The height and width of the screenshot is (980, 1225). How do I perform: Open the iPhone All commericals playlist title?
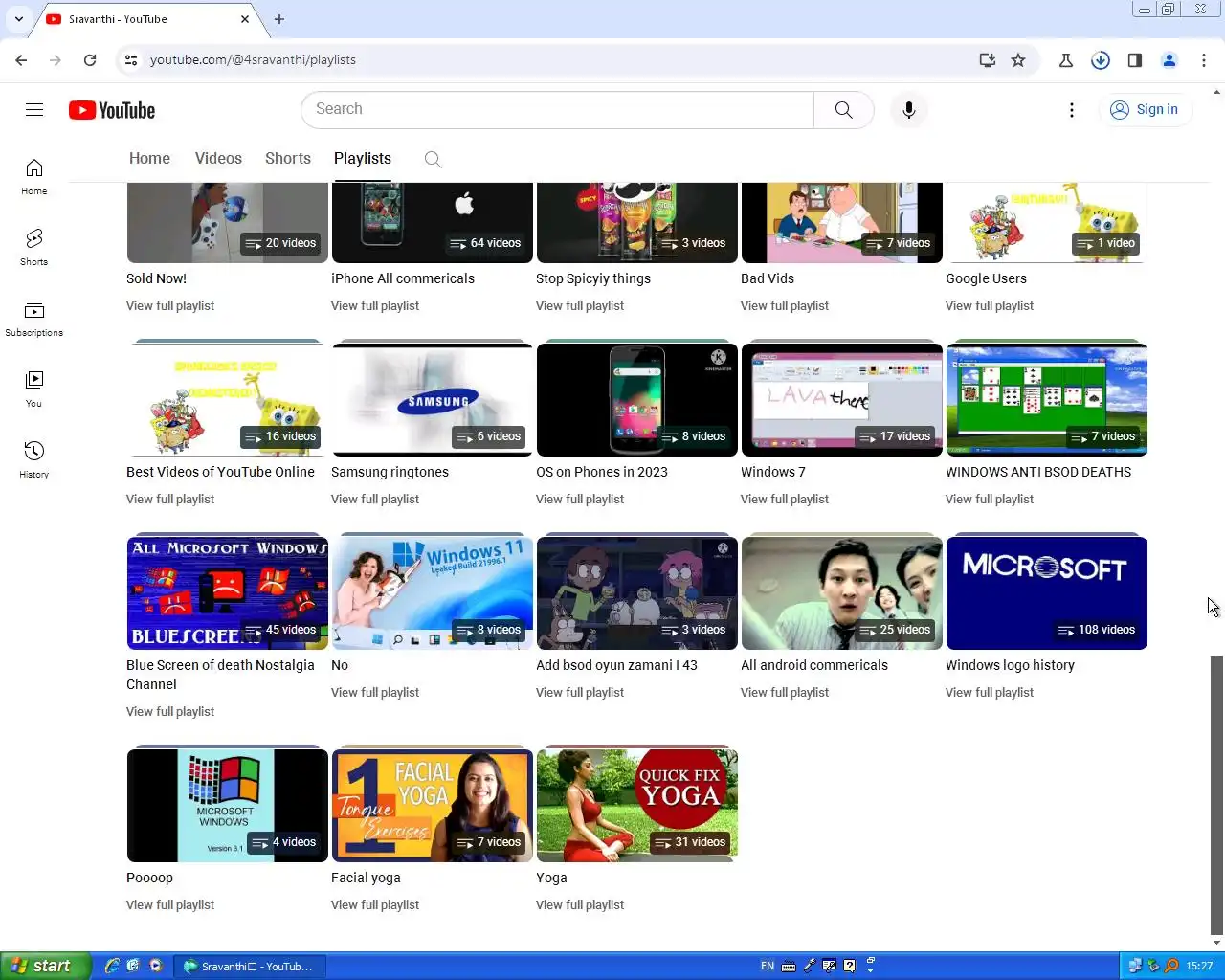(403, 278)
